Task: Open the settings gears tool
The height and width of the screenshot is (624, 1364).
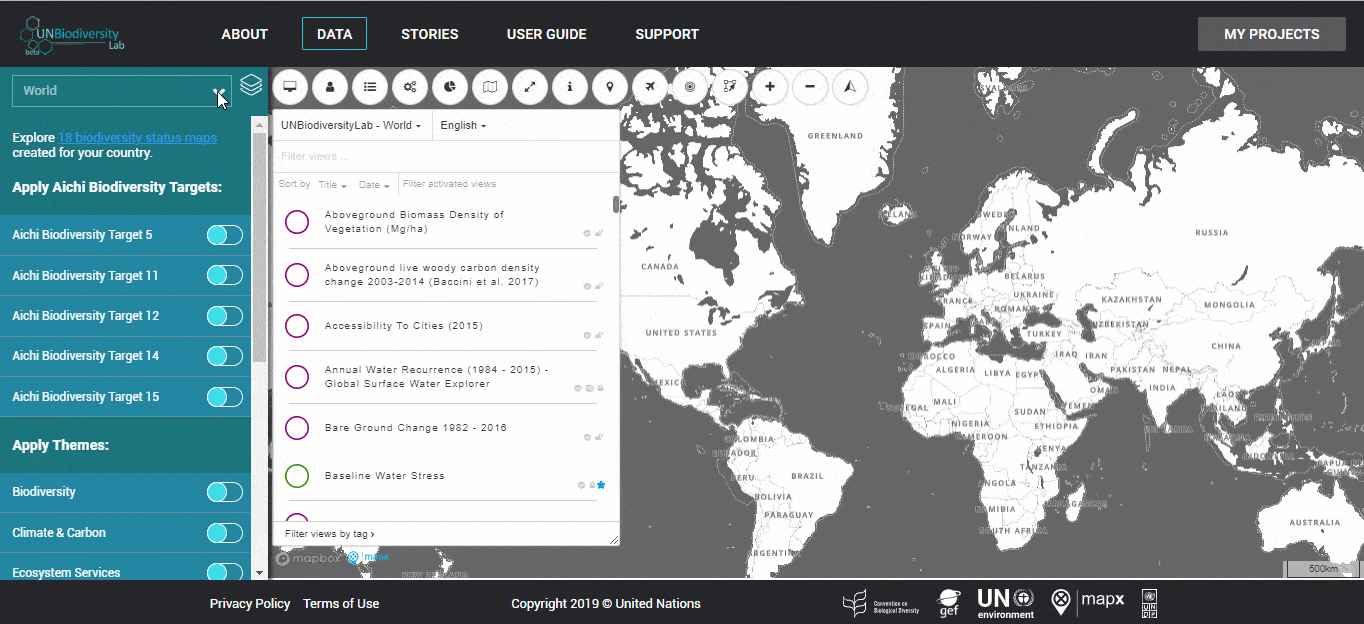Action: (x=410, y=87)
